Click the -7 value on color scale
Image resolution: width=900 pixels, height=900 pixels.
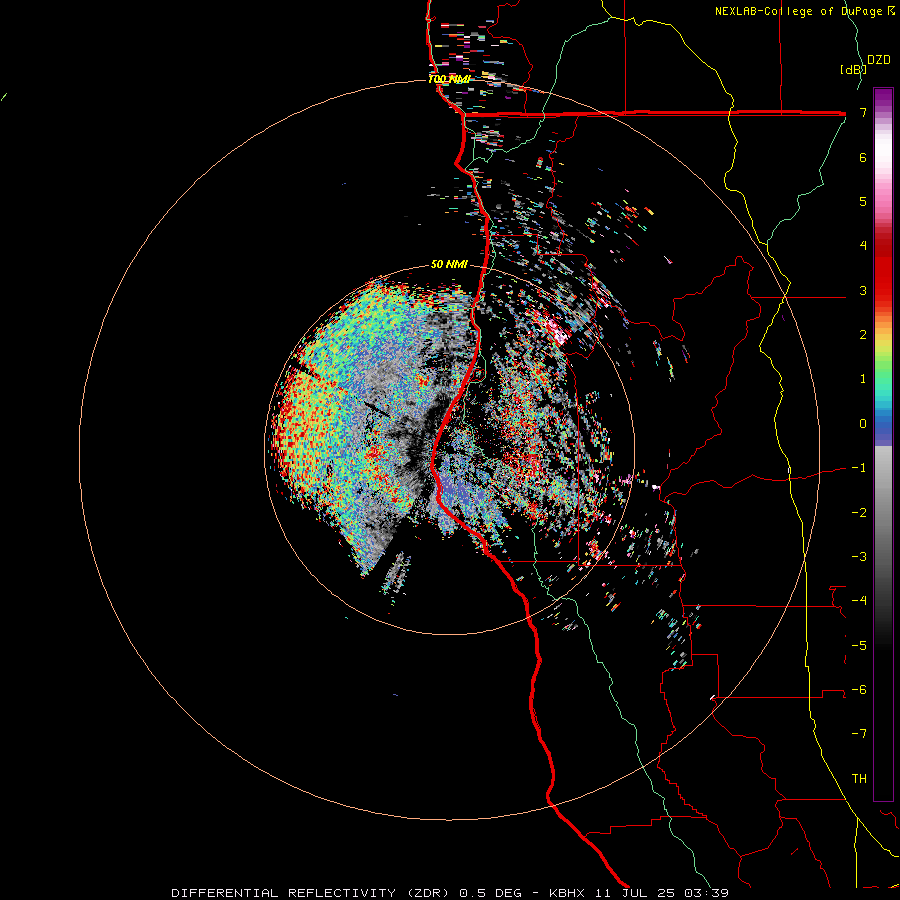tap(859, 734)
